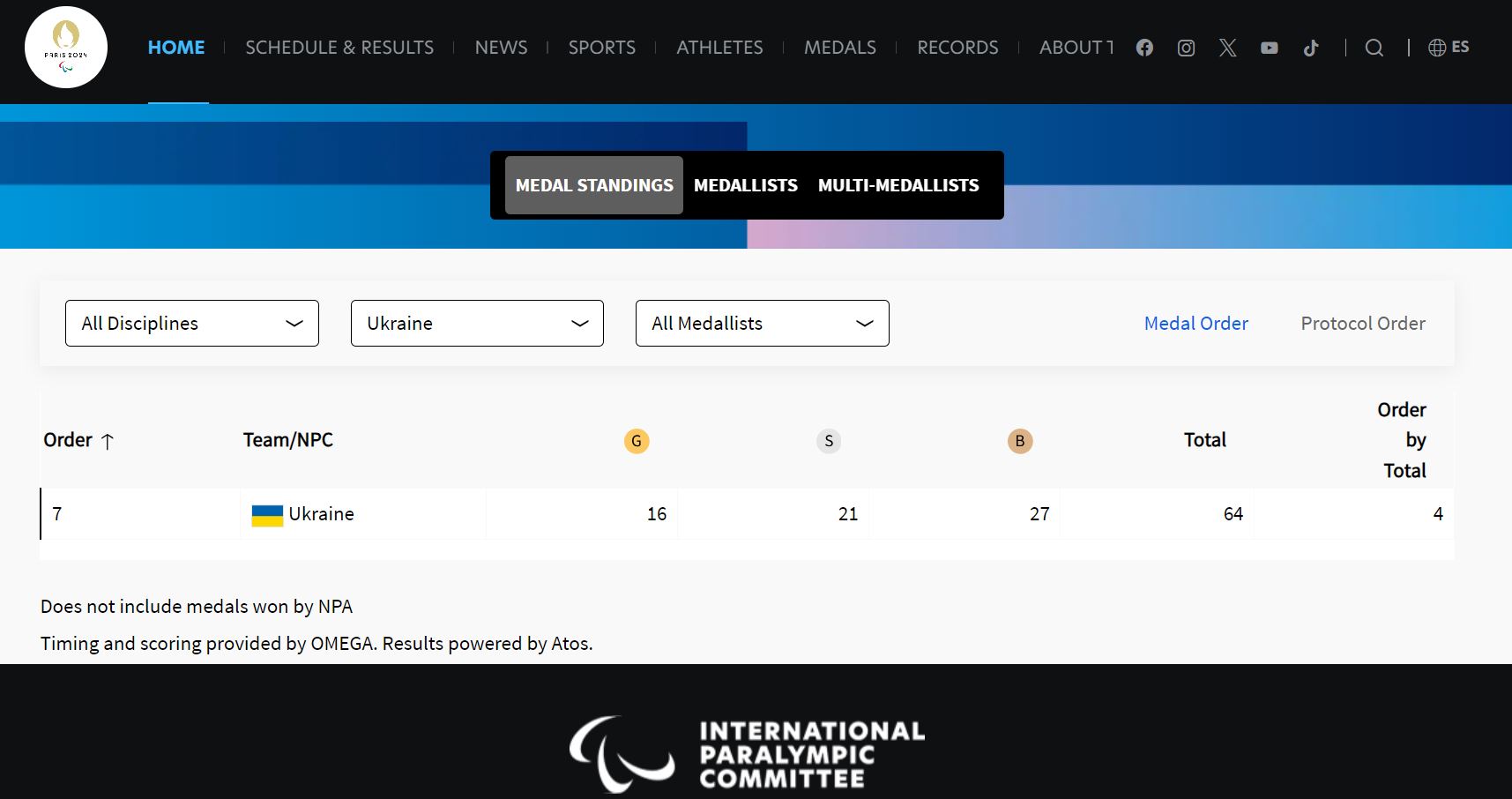1512x799 pixels.
Task: Open the NEWS menu item
Action: click(501, 48)
